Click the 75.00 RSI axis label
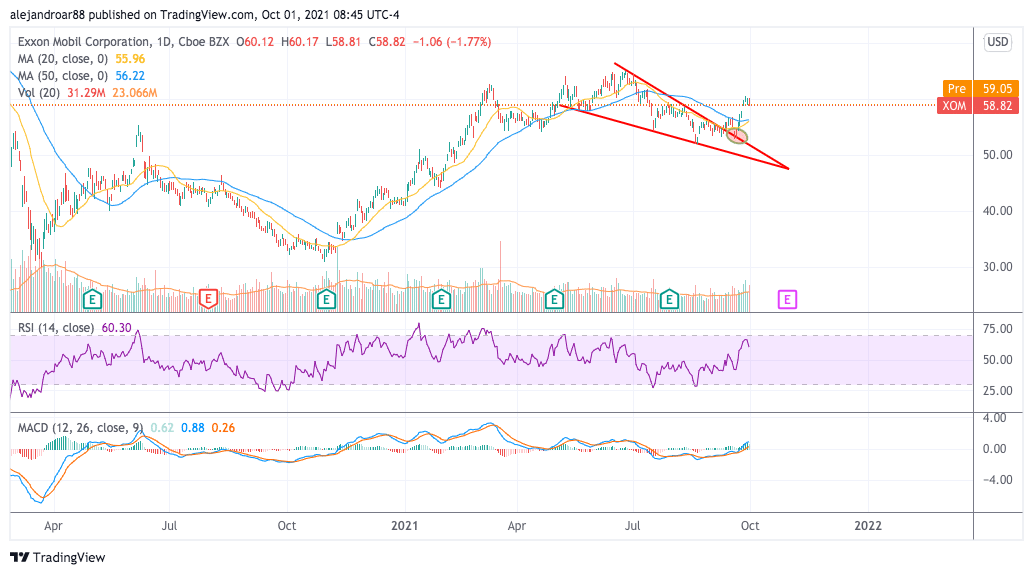The height and width of the screenshot is (575, 1033). [997, 329]
